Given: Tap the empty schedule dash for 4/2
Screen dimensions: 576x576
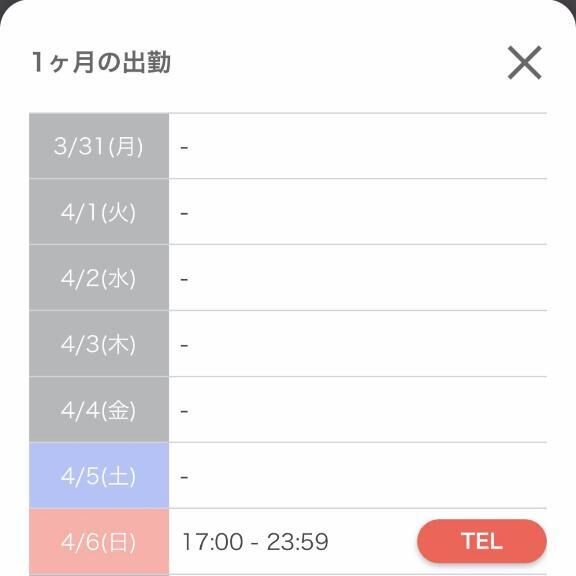Looking at the screenshot, I should [184, 280].
